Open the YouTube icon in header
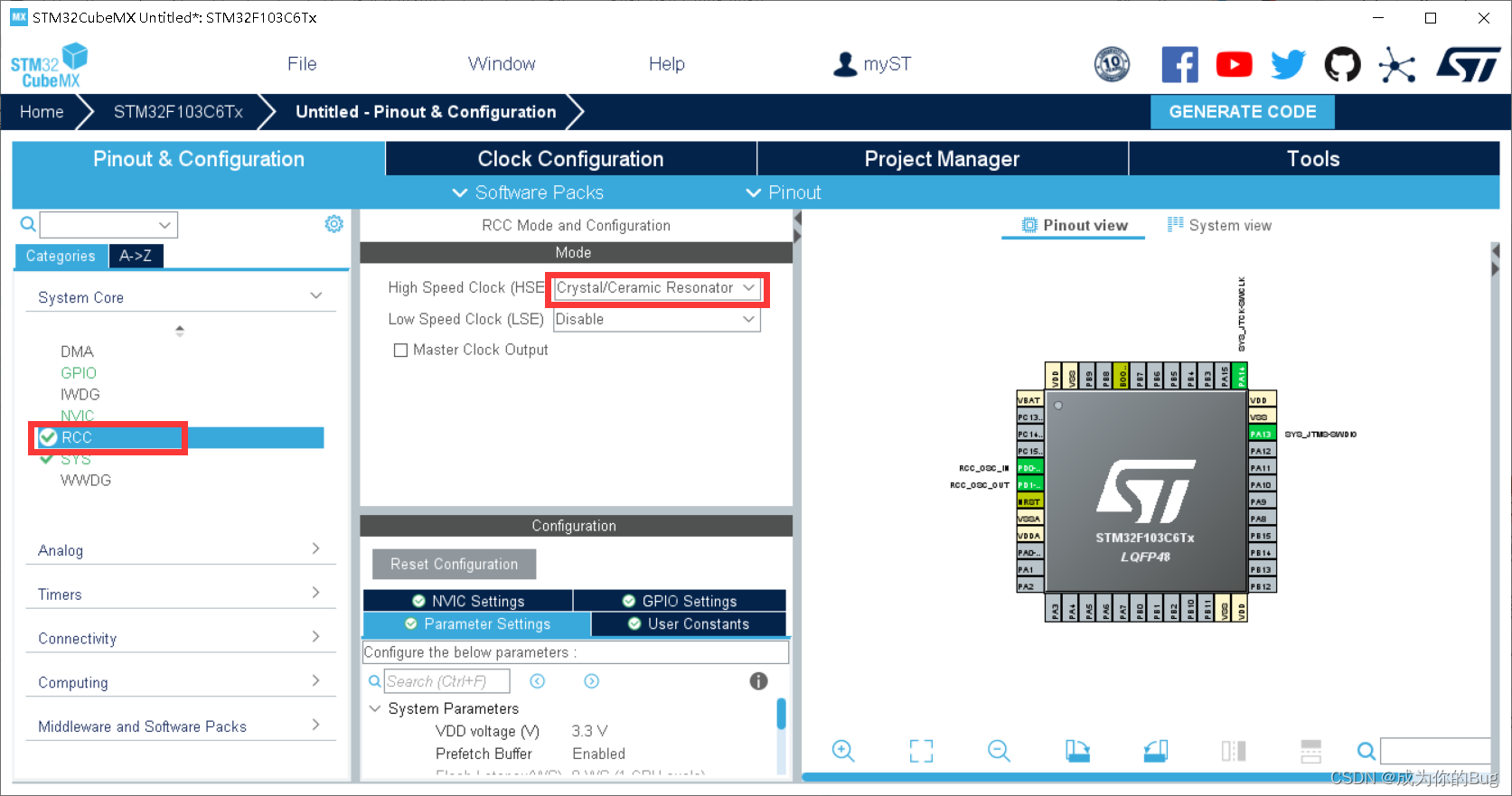Image resolution: width=1512 pixels, height=796 pixels. (1234, 64)
